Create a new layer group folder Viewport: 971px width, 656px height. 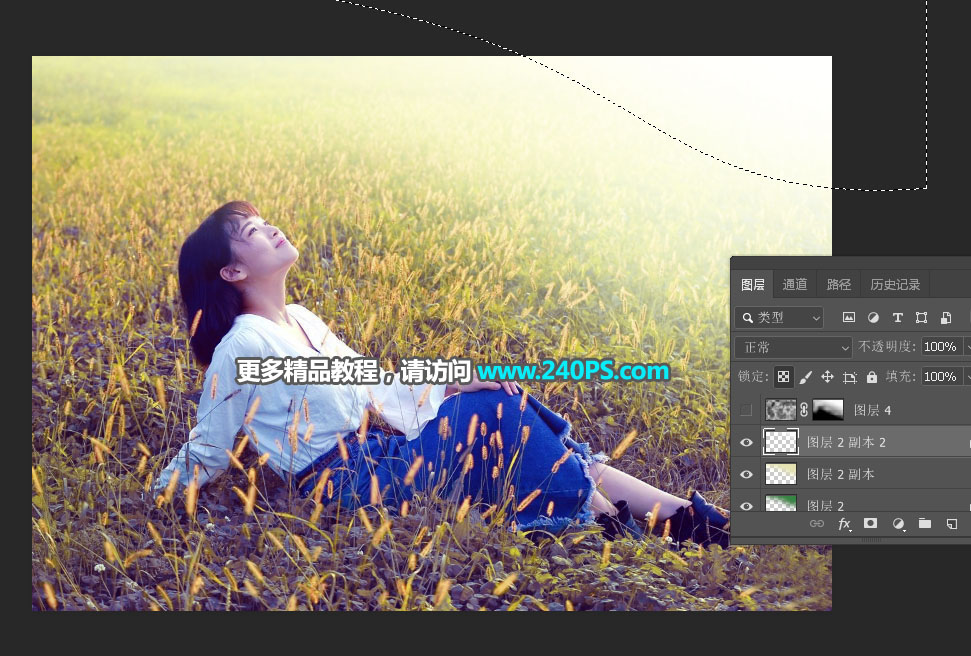pyautogui.click(x=925, y=523)
